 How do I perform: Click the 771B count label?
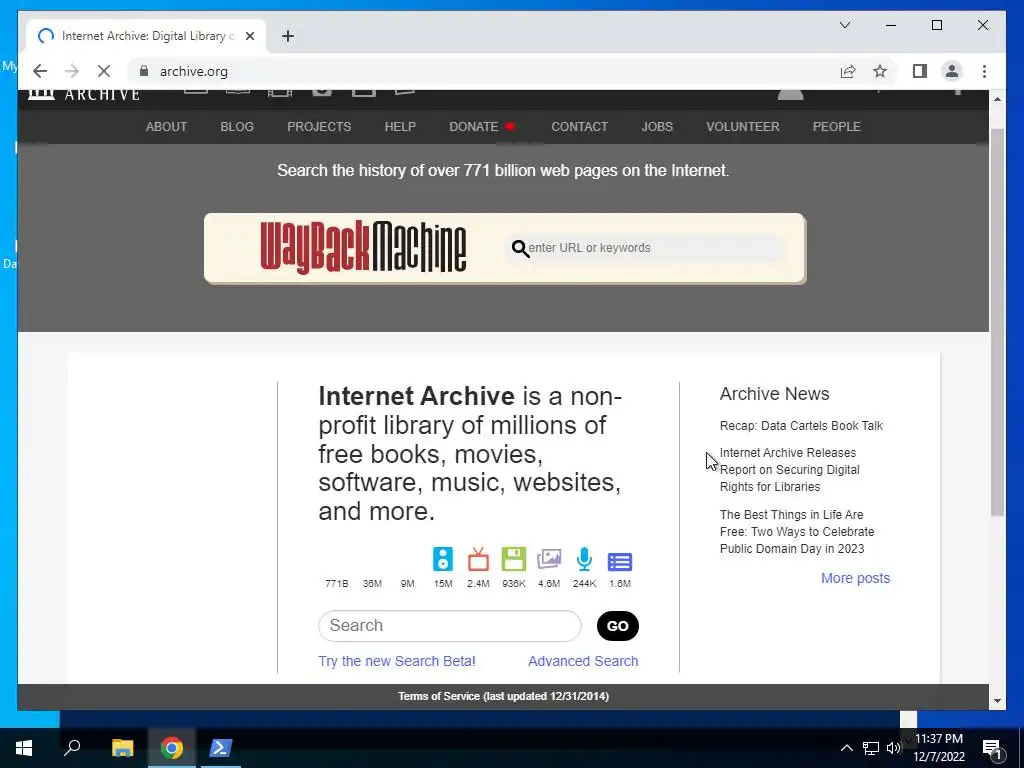click(337, 583)
